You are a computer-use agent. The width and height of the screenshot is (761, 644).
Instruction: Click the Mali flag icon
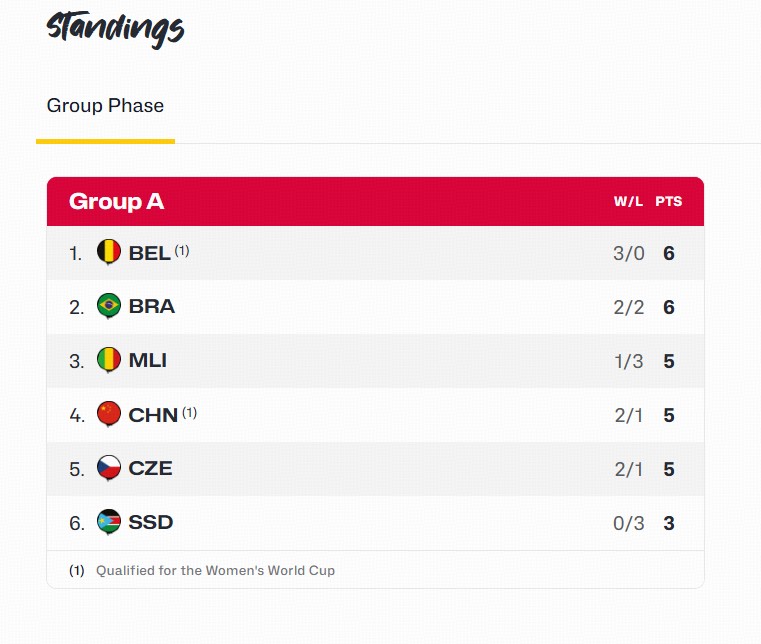tap(109, 360)
